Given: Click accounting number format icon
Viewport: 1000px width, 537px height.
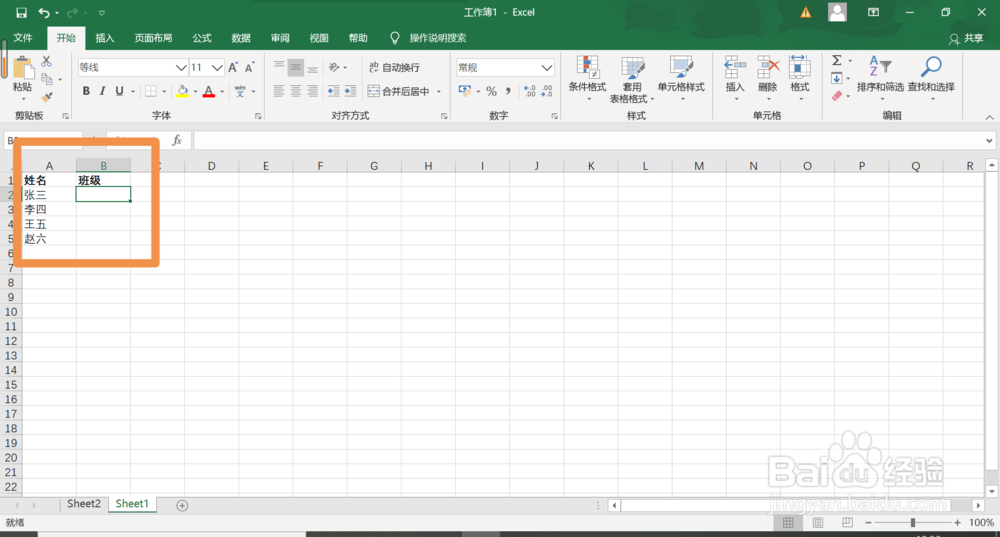Looking at the screenshot, I should click(465, 91).
